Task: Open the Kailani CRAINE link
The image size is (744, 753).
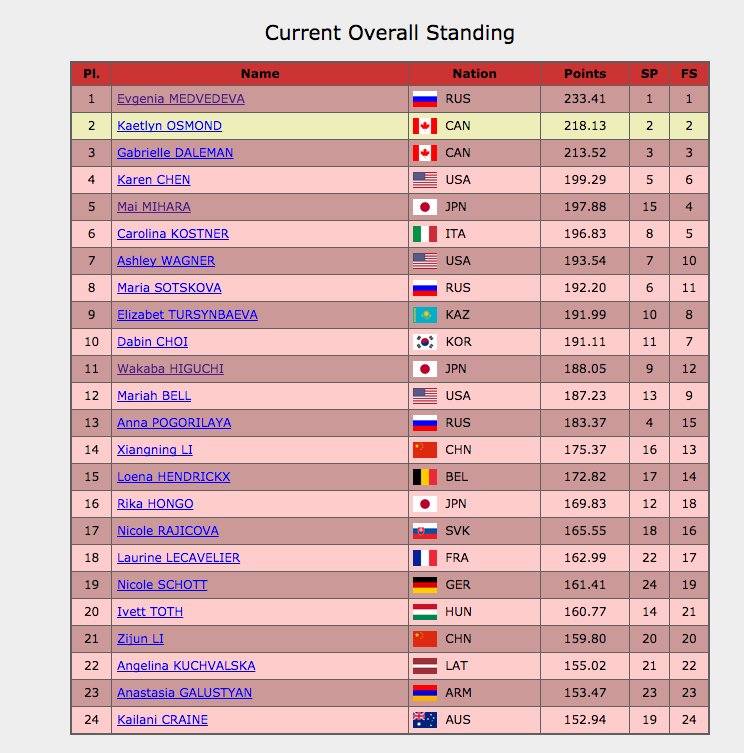Action: click(x=162, y=720)
